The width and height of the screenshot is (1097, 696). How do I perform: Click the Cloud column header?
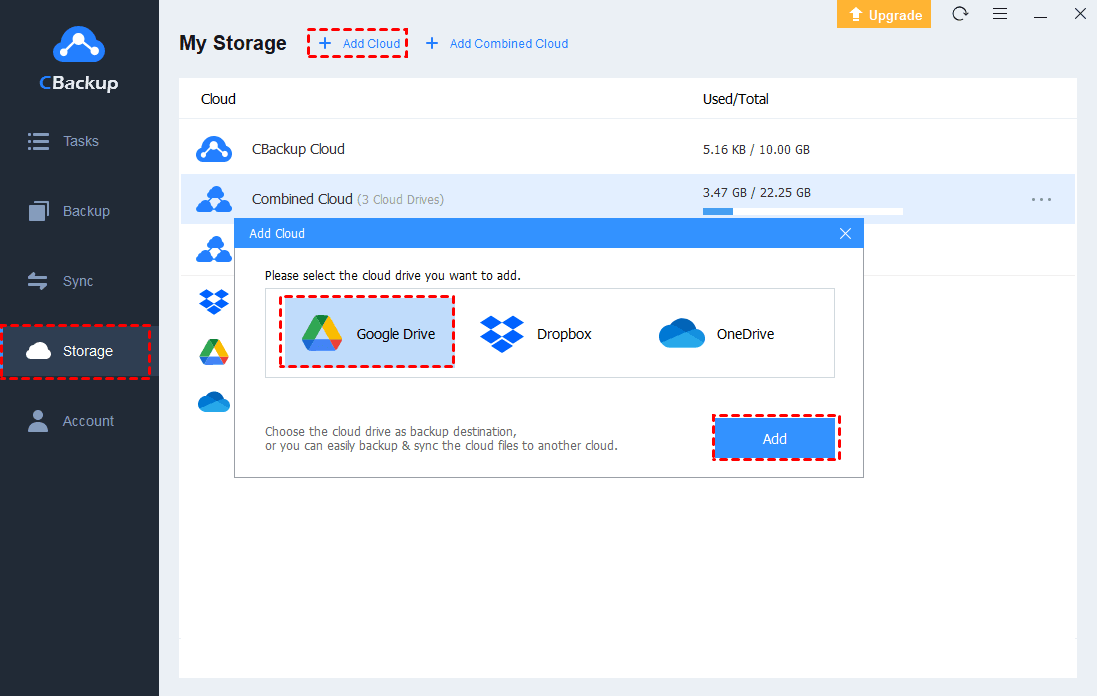click(x=218, y=99)
